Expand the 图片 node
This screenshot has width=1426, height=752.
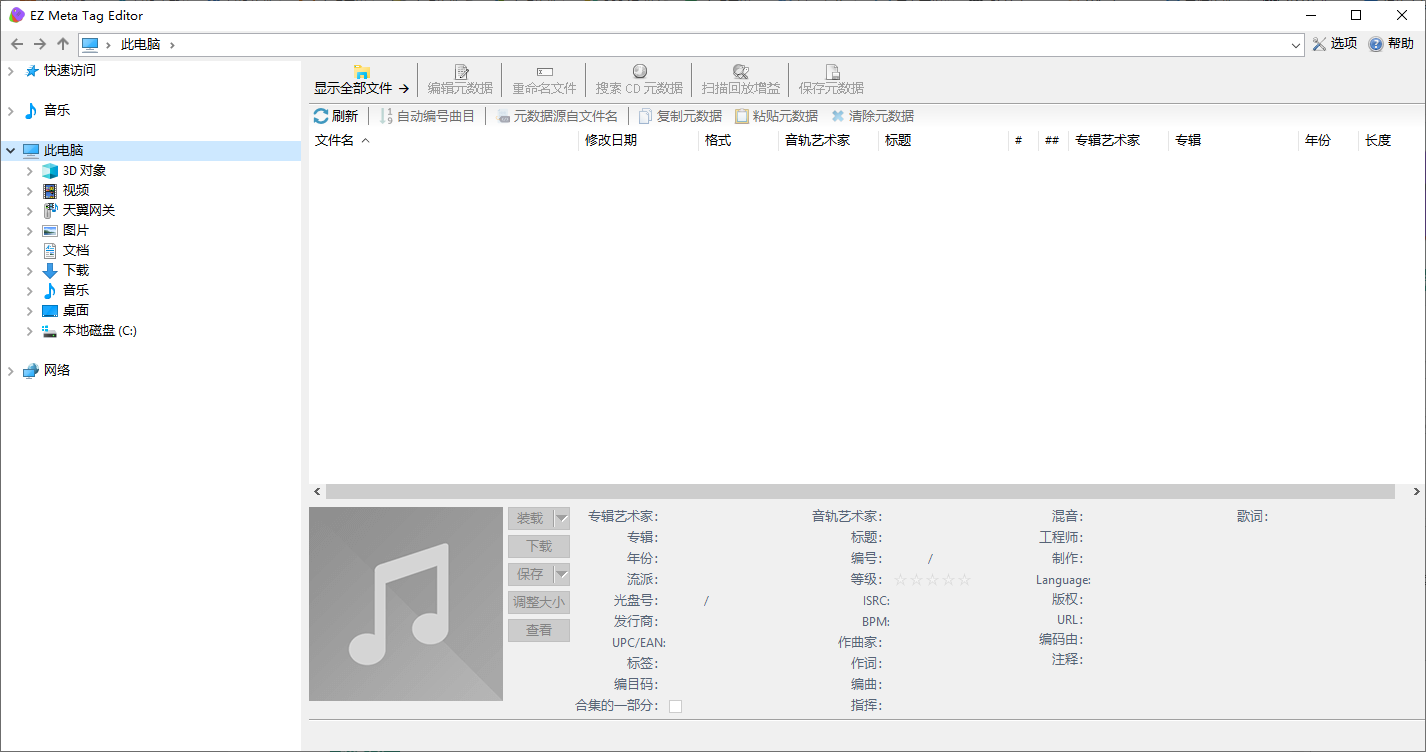(x=30, y=231)
